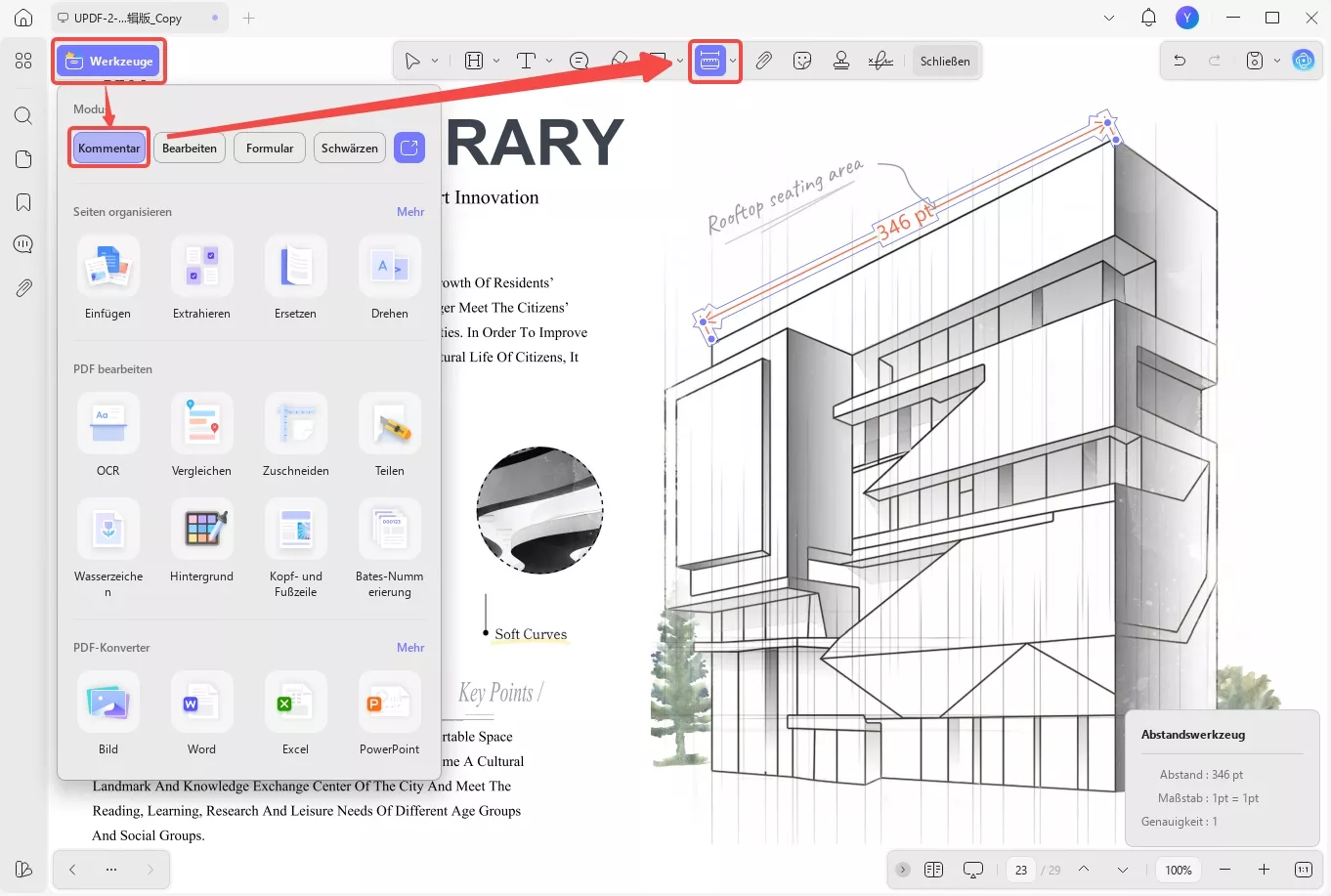Click Mehr link beside Seiten organisieren

tap(410, 212)
